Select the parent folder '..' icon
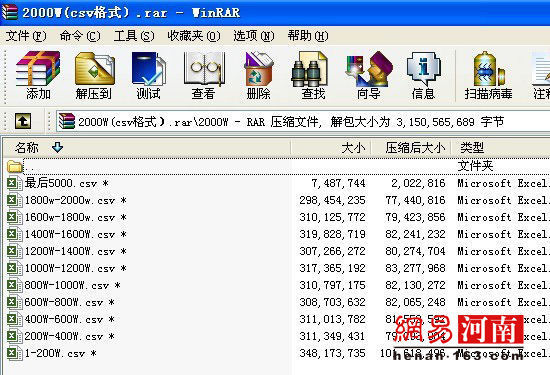Screen dimensions: 550x375 pos(14,166)
